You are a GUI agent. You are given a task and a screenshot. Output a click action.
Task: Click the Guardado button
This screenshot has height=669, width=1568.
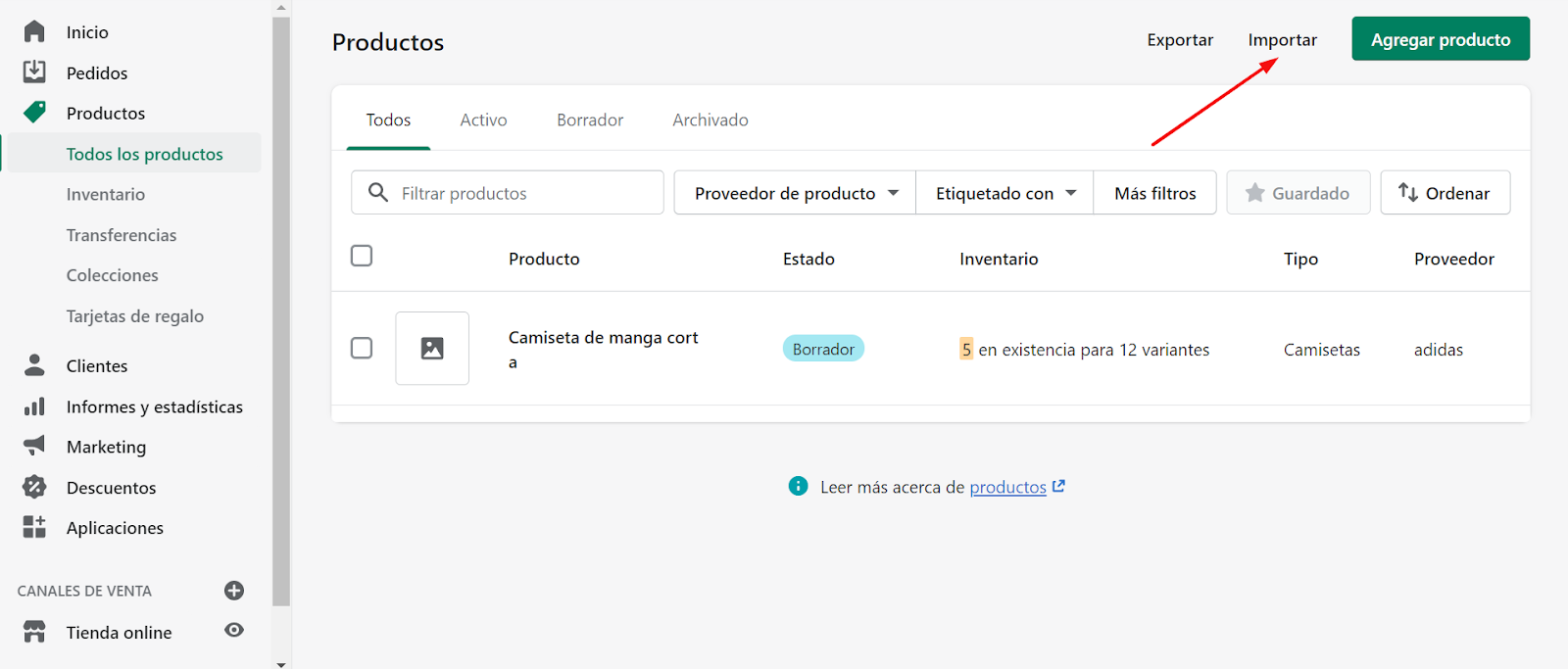[1298, 193]
